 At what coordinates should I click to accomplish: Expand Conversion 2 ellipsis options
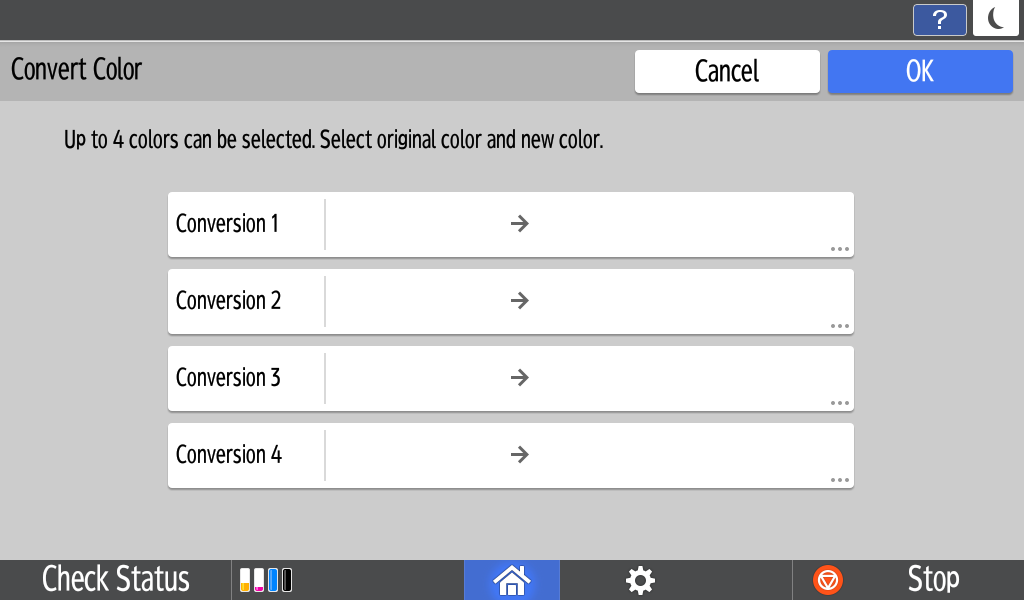point(839,326)
